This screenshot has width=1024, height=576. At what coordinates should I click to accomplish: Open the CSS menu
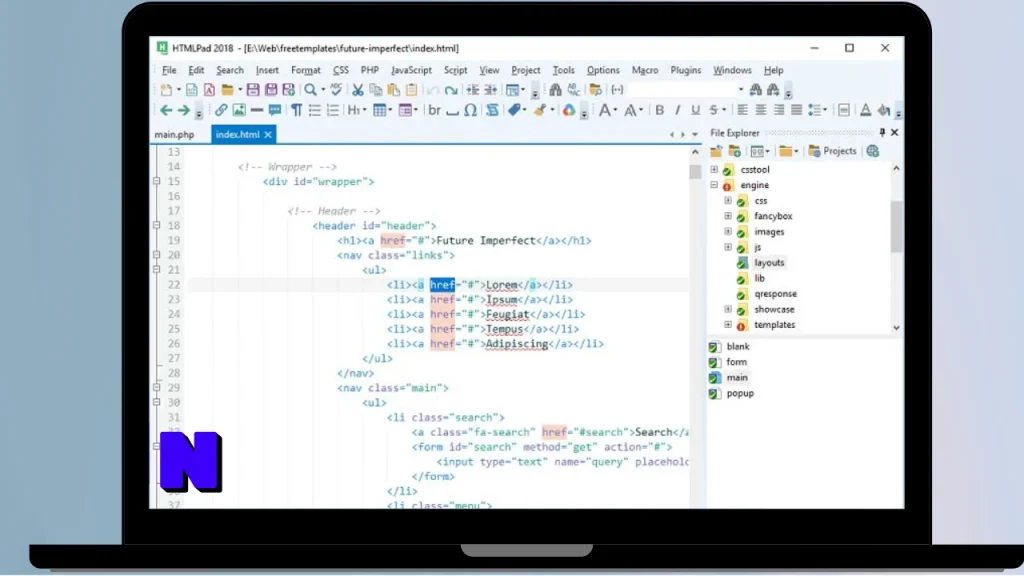pyautogui.click(x=340, y=70)
